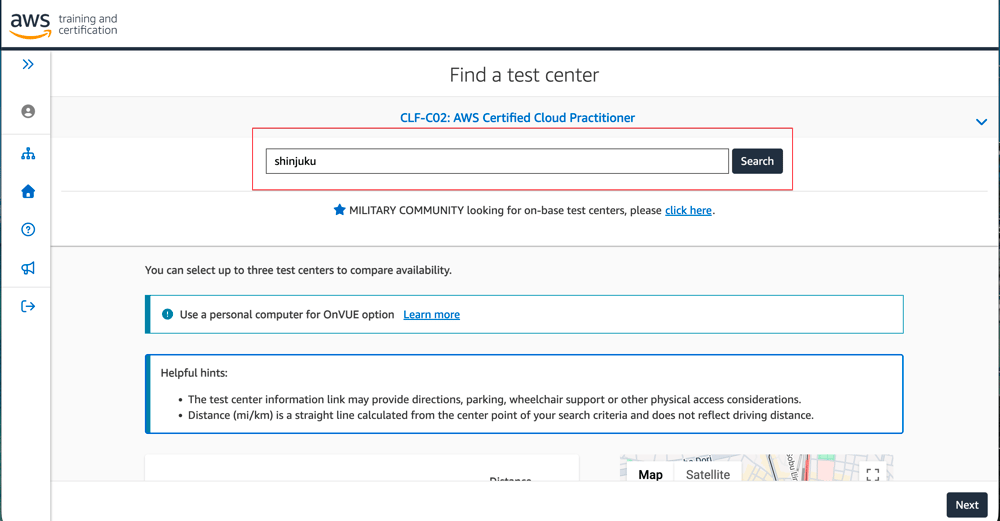
Task: Go to Home via house icon
Action: pyautogui.click(x=27, y=191)
